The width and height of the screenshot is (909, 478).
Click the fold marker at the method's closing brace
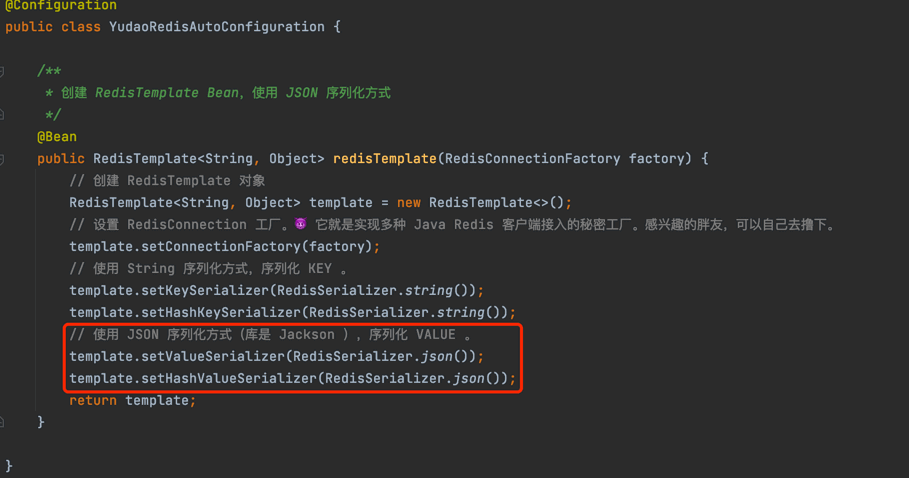[3, 423]
